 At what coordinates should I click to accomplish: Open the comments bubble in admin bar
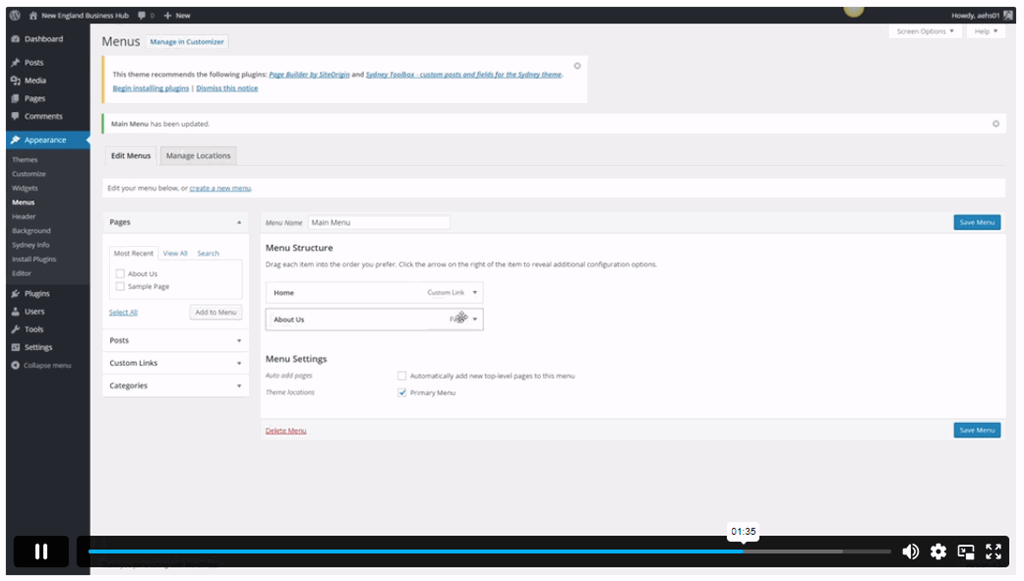tap(142, 15)
